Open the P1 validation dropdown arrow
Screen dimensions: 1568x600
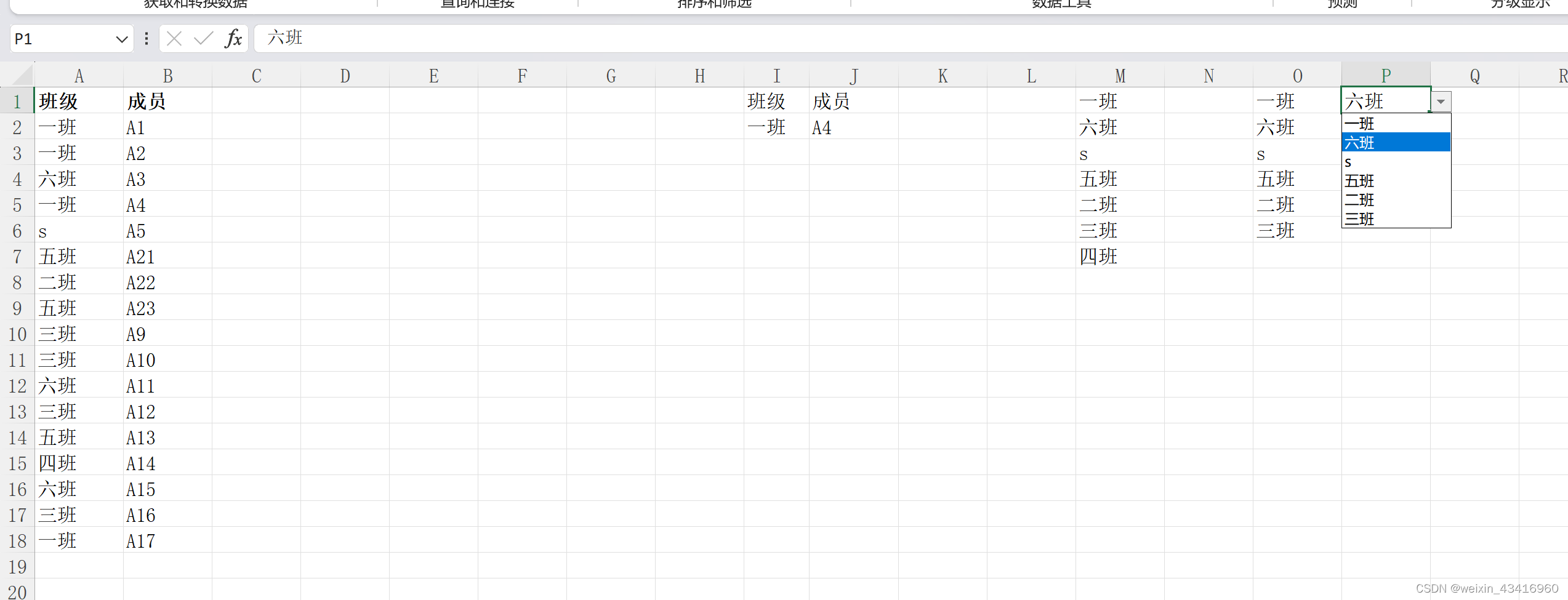pos(1441,102)
